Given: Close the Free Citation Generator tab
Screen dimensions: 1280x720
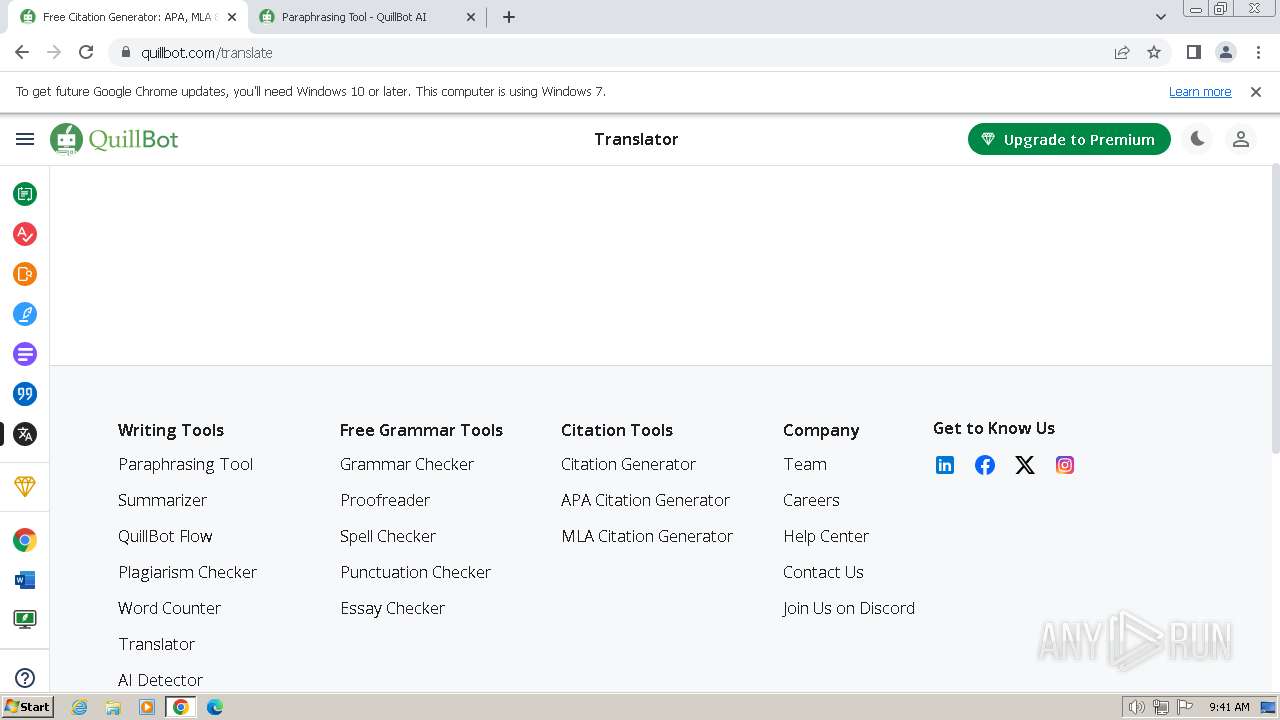Looking at the screenshot, I should click(x=231, y=17).
